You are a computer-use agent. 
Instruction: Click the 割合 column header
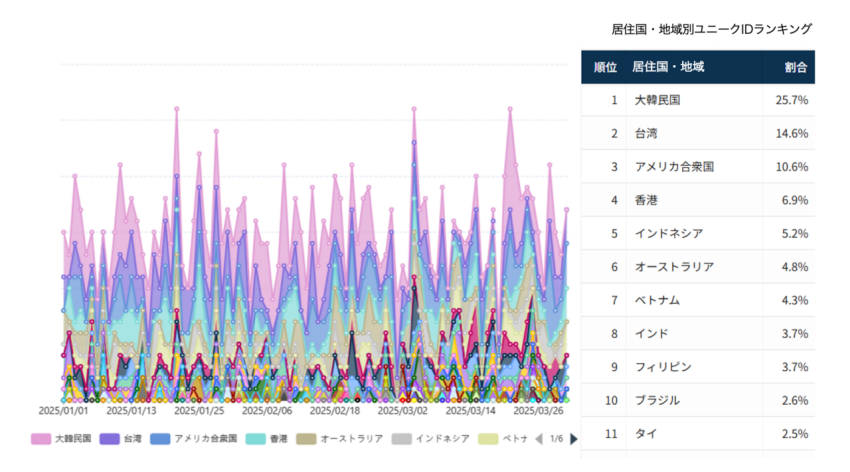796,67
